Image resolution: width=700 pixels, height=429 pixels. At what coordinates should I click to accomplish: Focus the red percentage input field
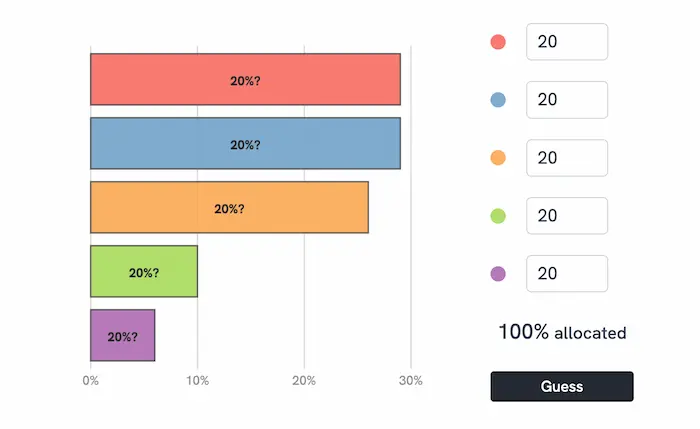click(x=567, y=42)
